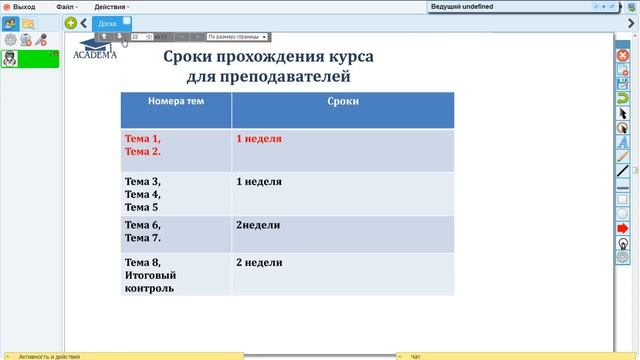Select the round pointer highlight tool
Viewport: 640px width, 360px height.
pos(622,128)
